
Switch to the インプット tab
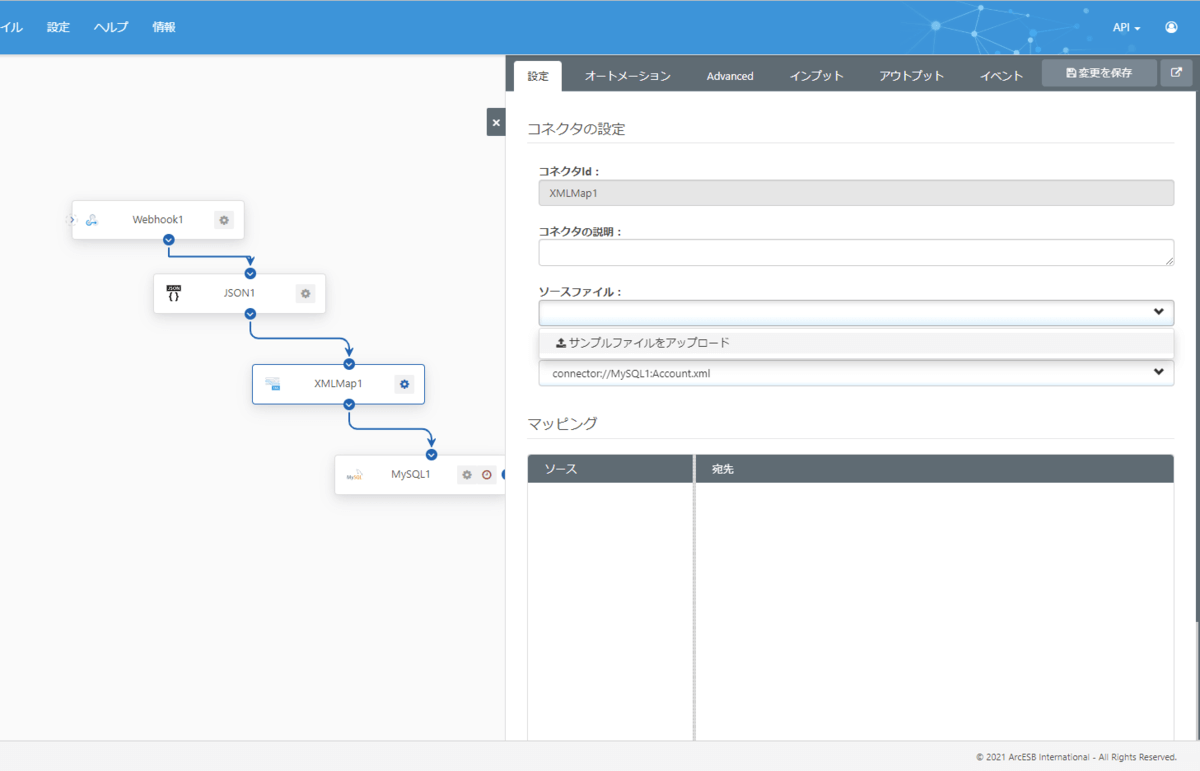[x=816, y=76]
